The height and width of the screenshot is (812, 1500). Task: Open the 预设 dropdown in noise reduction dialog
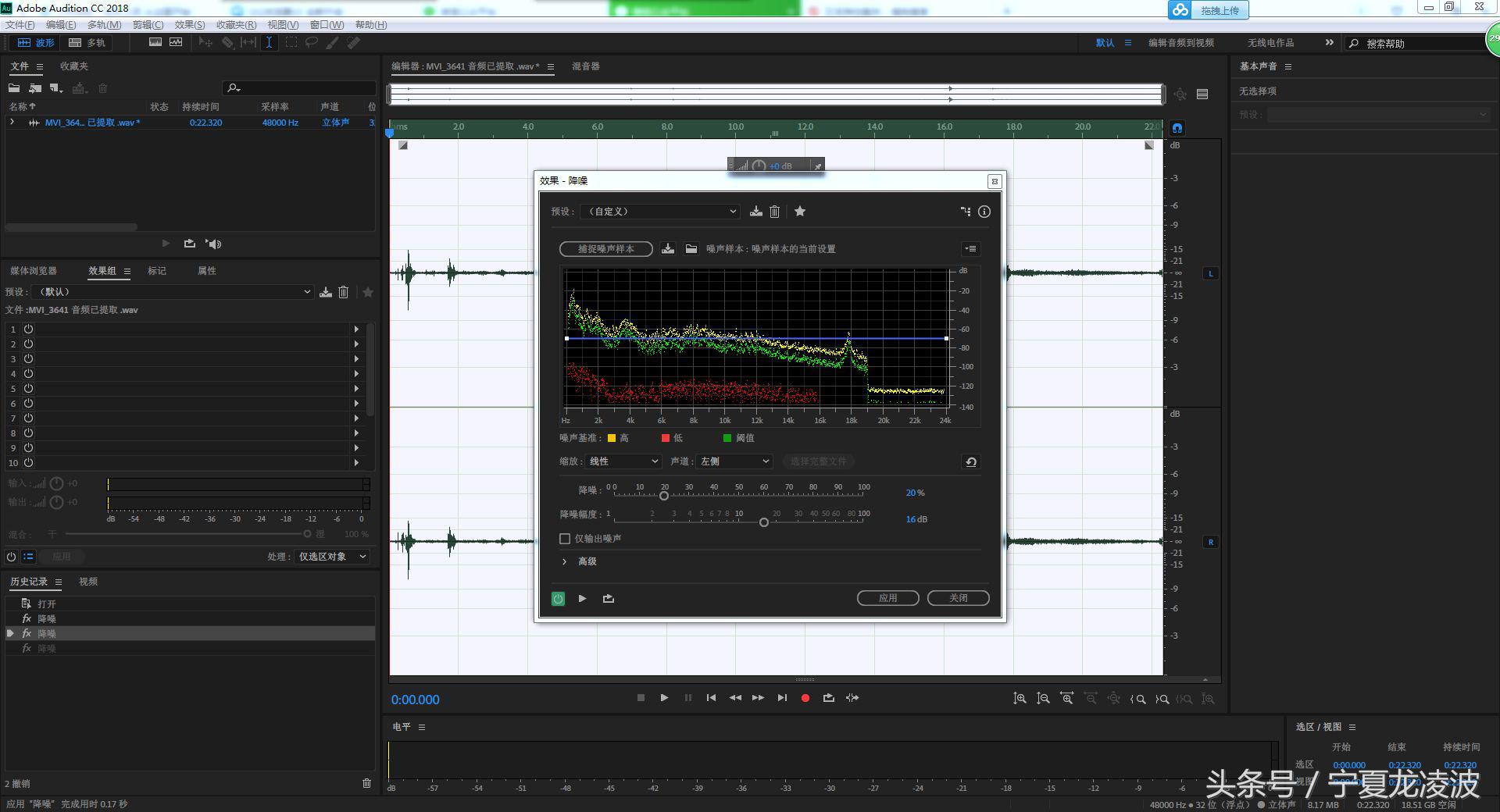coord(659,212)
